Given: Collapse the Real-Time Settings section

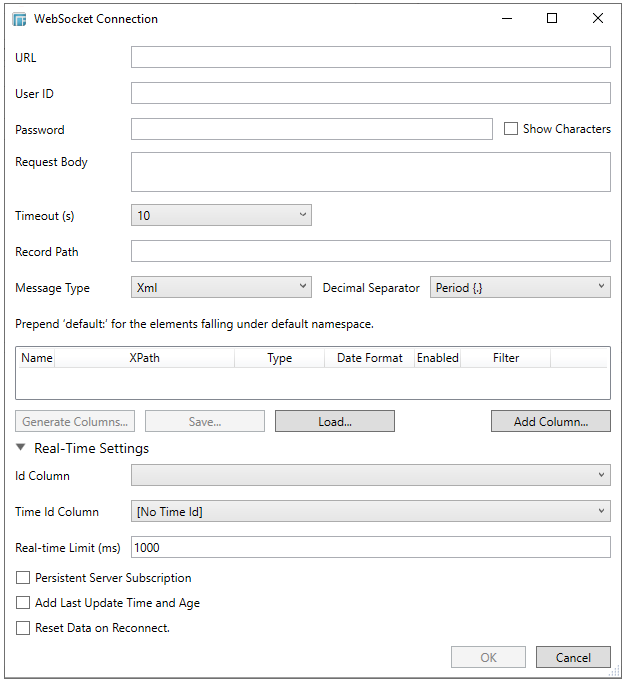Looking at the screenshot, I should (x=21, y=449).
